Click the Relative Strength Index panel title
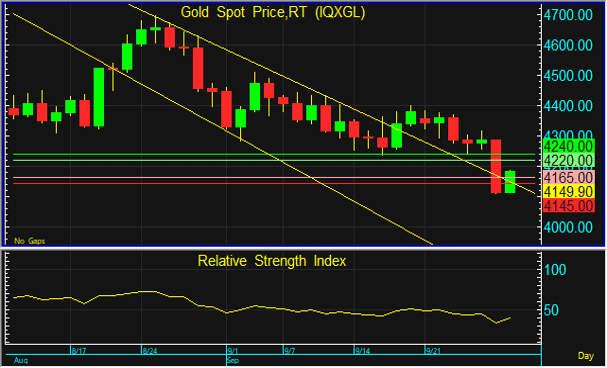 (x=272, y=261)
